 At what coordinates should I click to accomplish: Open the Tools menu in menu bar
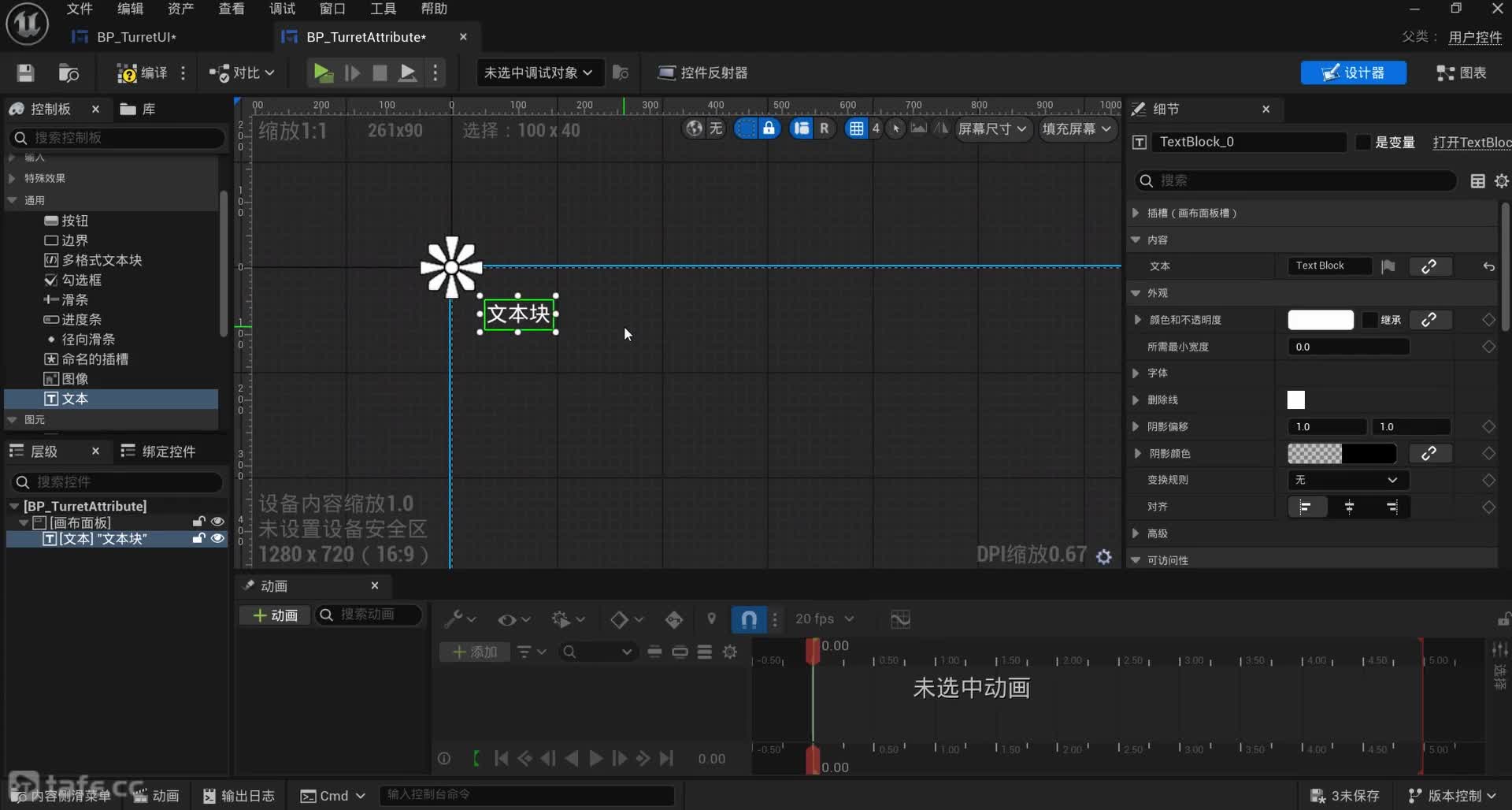[383, 9]
